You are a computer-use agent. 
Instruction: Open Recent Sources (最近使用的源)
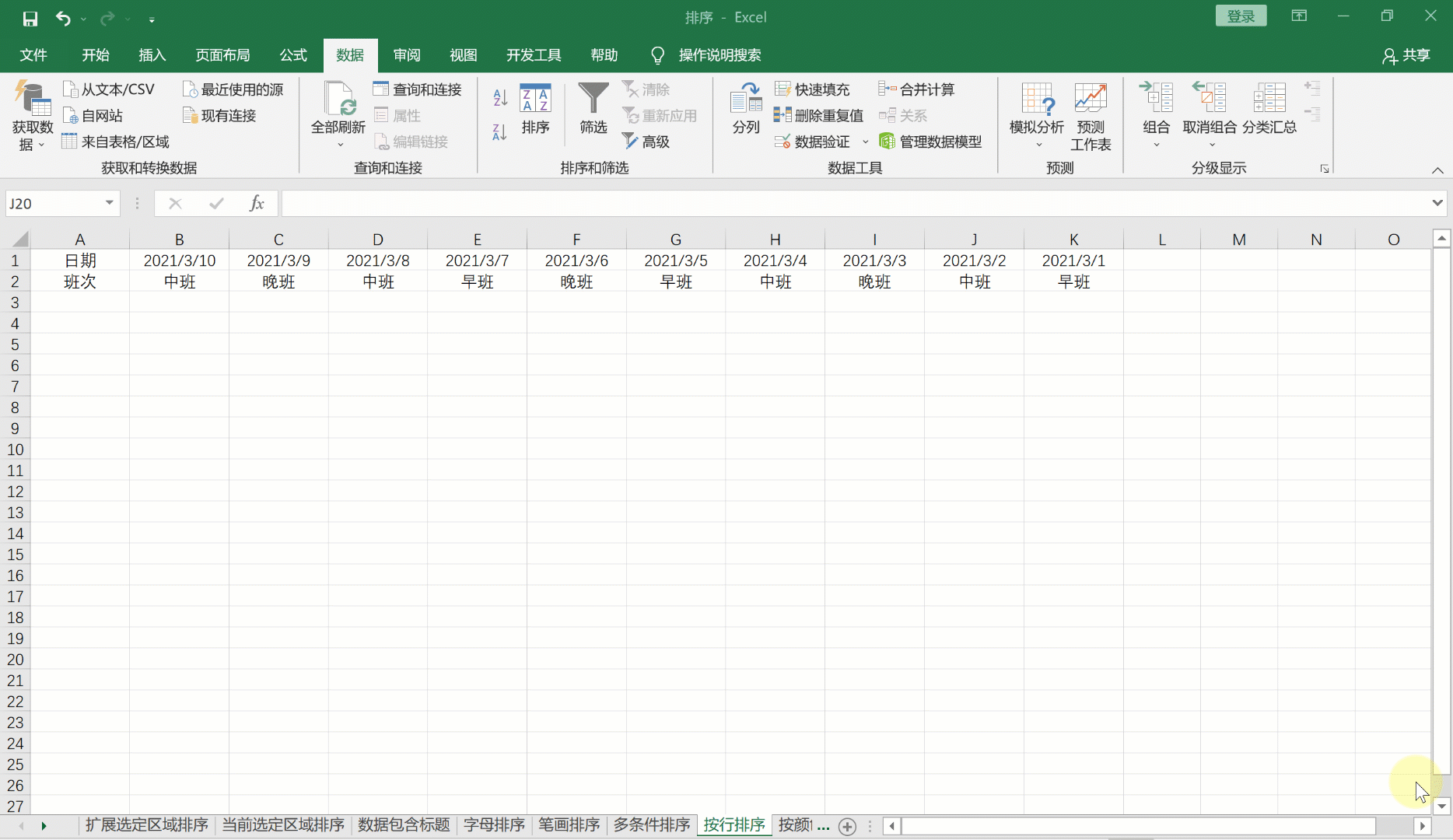coord(233,89)
